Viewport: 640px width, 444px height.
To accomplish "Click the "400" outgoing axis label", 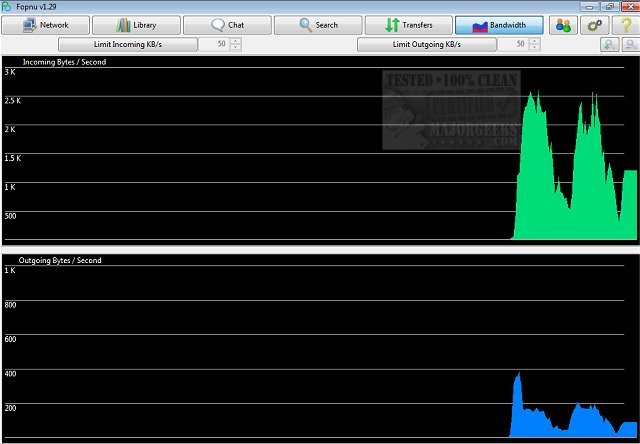I will tap(10, 373).
